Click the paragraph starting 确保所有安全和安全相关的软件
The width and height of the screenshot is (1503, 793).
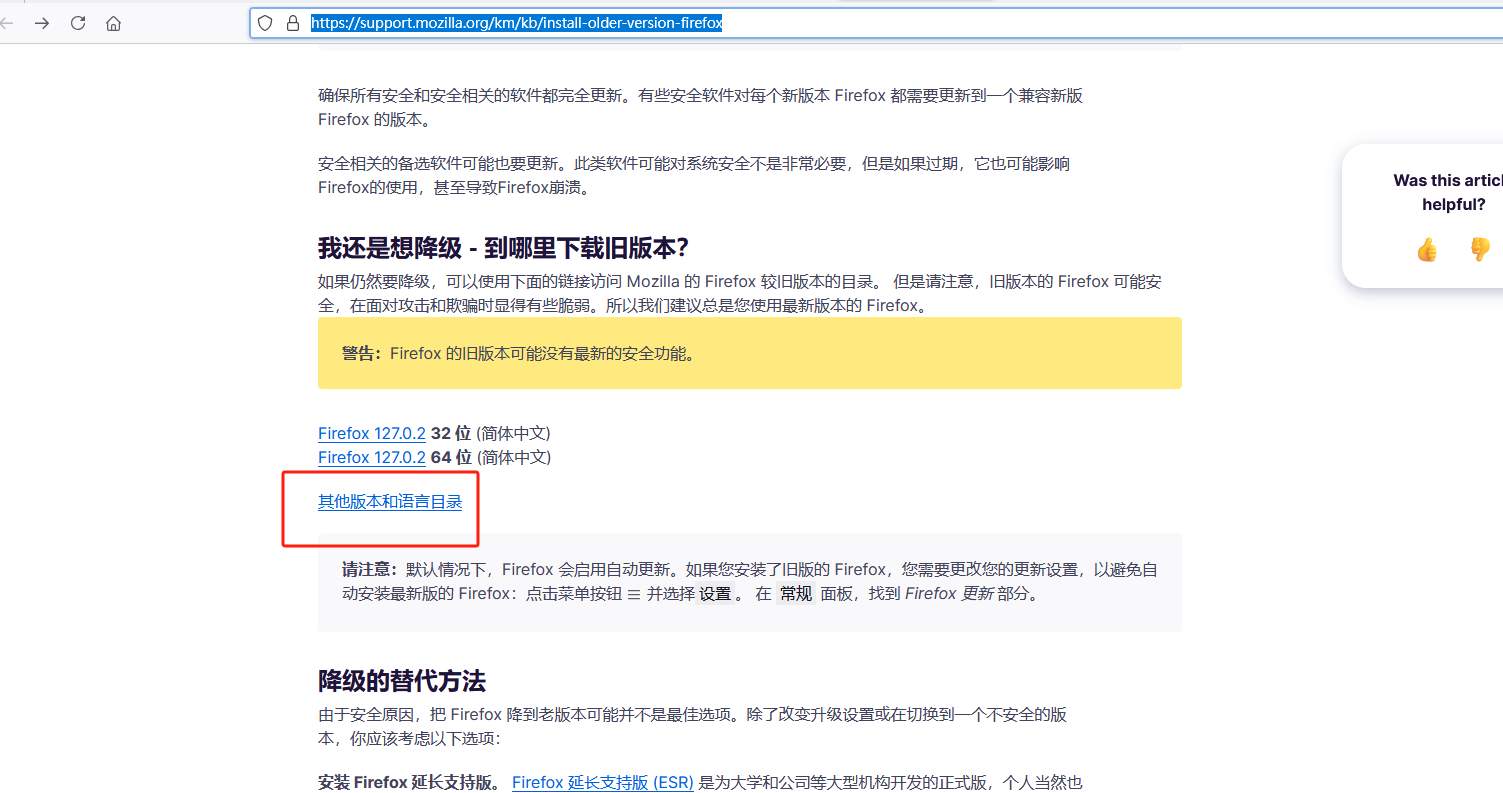(x=700, y=108)
